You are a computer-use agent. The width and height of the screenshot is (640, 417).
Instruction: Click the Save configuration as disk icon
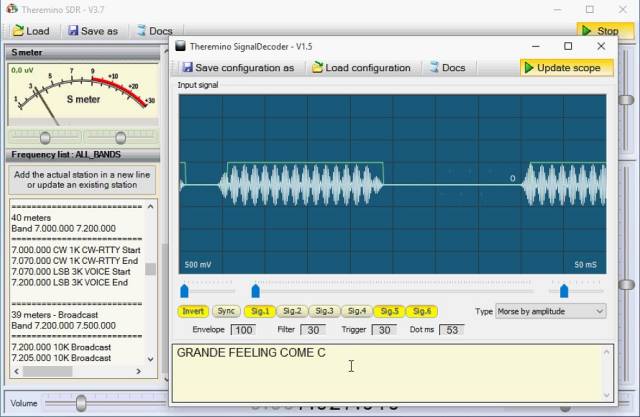pos(187,68)
